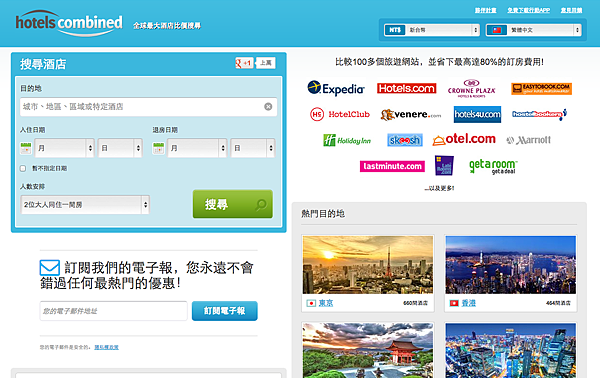Open the 免費下載行動APP link
Image resolution: width=600 pixels, height=378 pixels.
pos(528,10)
